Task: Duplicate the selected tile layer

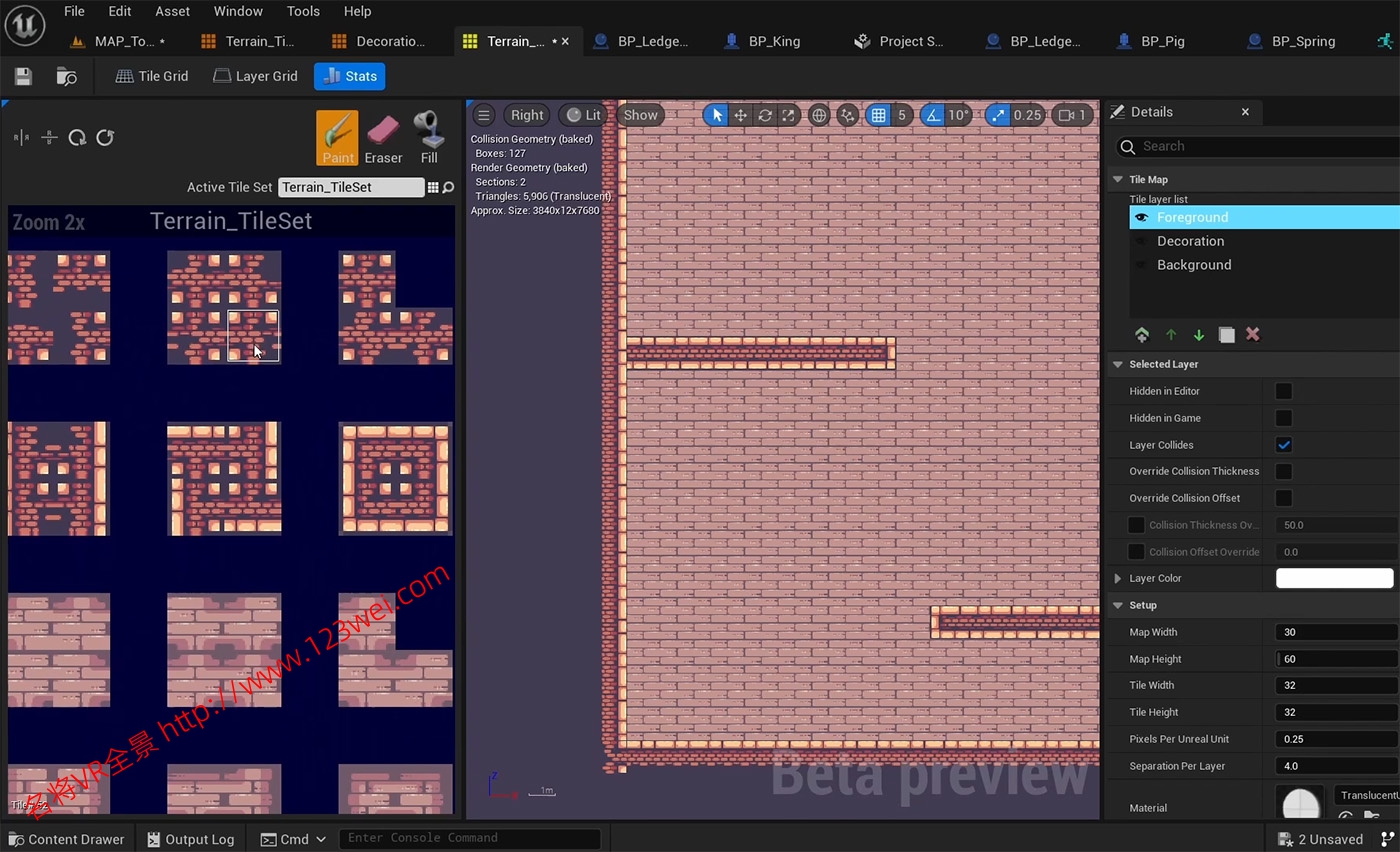Action: (1226, 335)
